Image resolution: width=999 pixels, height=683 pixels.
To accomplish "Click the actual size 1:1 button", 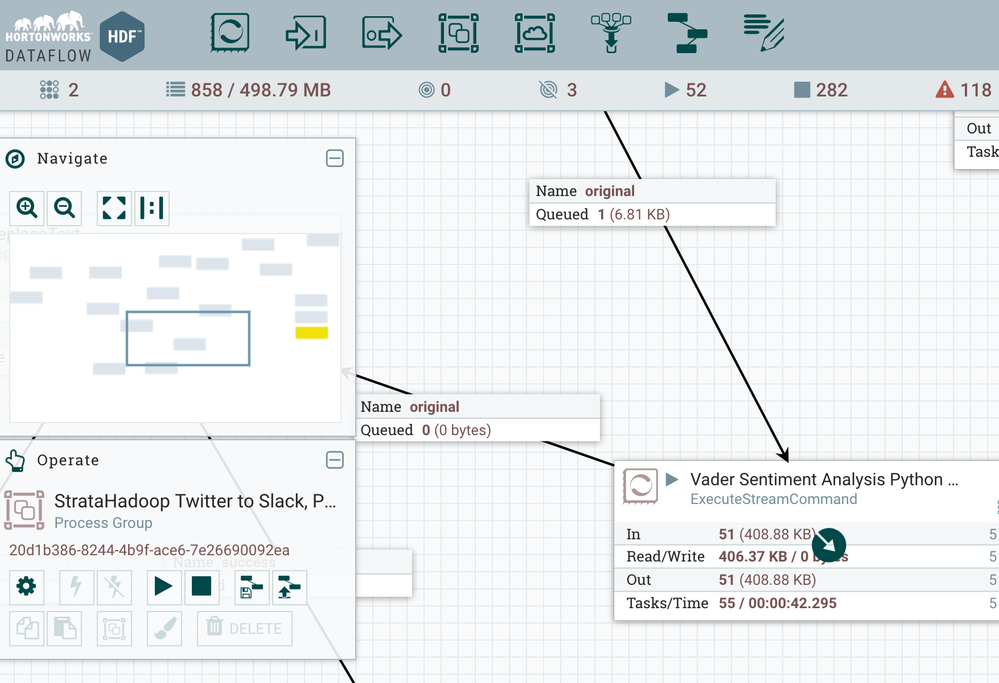I will tap(152, 208).
